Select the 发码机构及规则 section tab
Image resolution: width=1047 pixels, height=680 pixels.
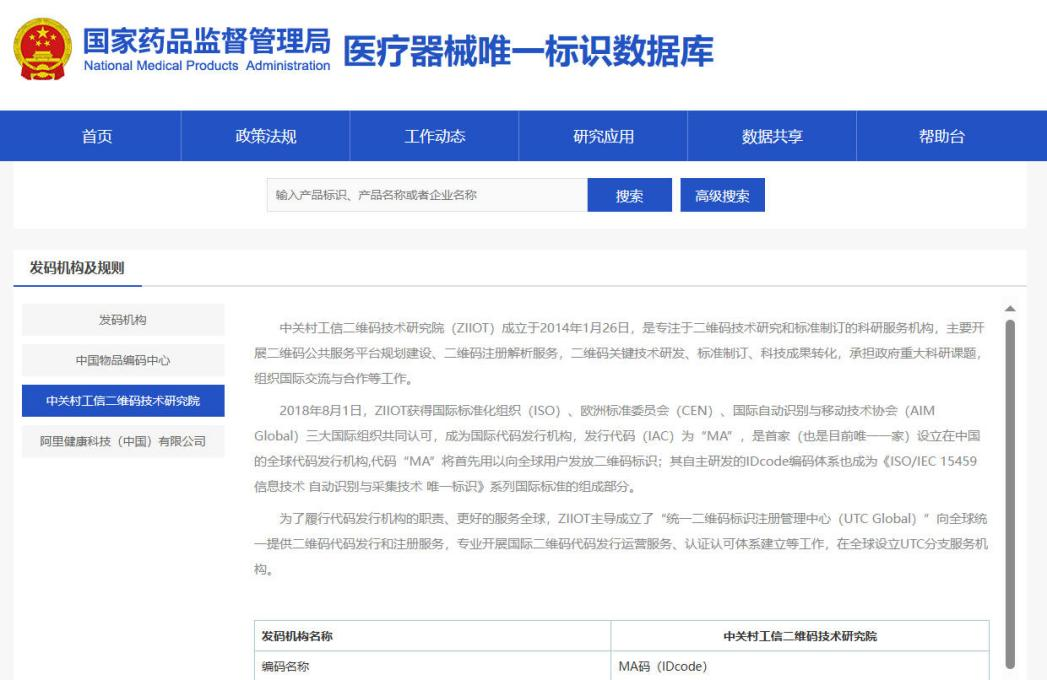pos(71,266)
